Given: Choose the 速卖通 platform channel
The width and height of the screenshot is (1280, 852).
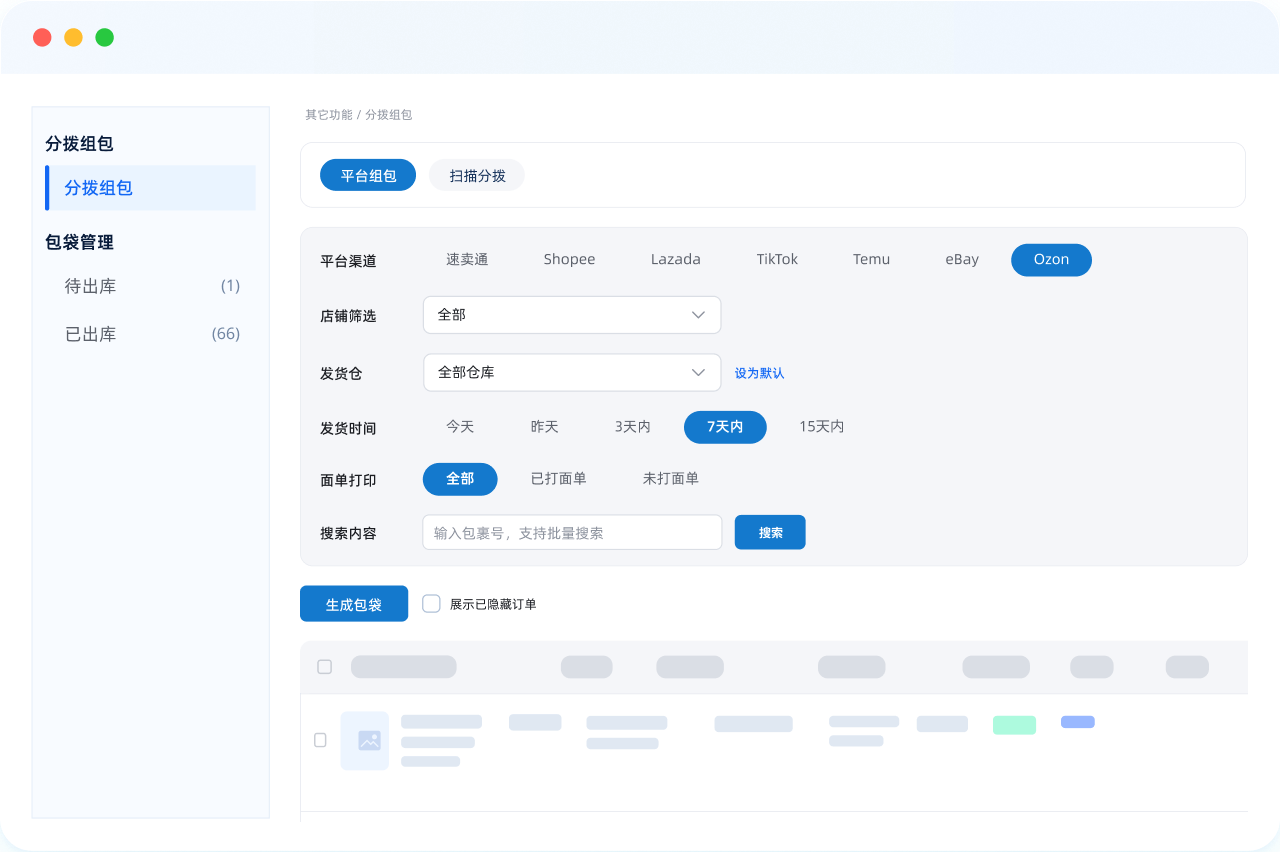Looking at the screenshot, I should [467, 260].
